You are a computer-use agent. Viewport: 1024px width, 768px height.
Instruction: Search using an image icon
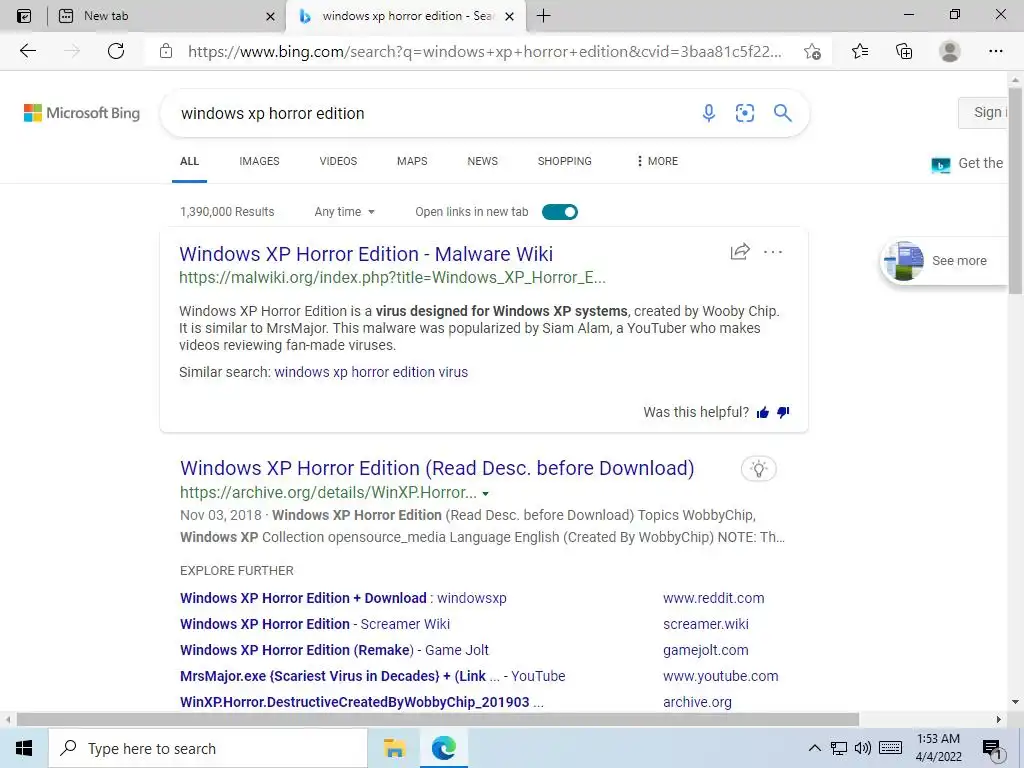click(744, 113)
